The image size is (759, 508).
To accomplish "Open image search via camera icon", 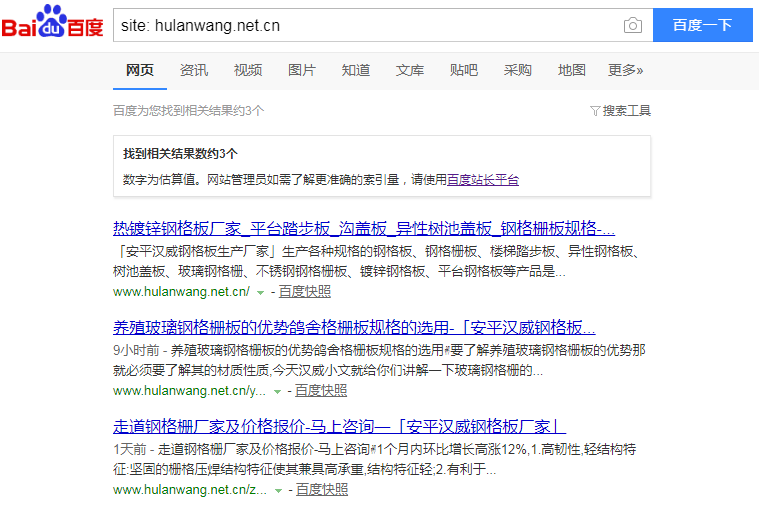I will (633, 25).
